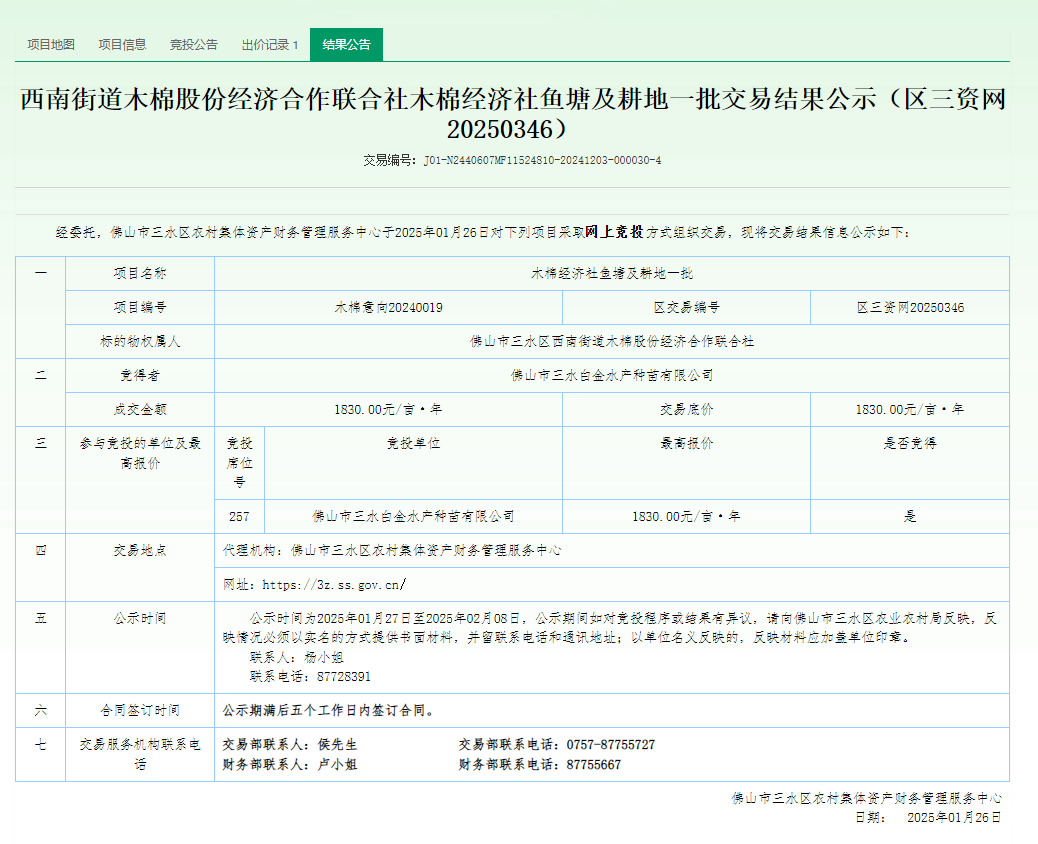The image size is (1038, 844).
Task: Select 财务部联系电话 87755667
Action: 540,765
